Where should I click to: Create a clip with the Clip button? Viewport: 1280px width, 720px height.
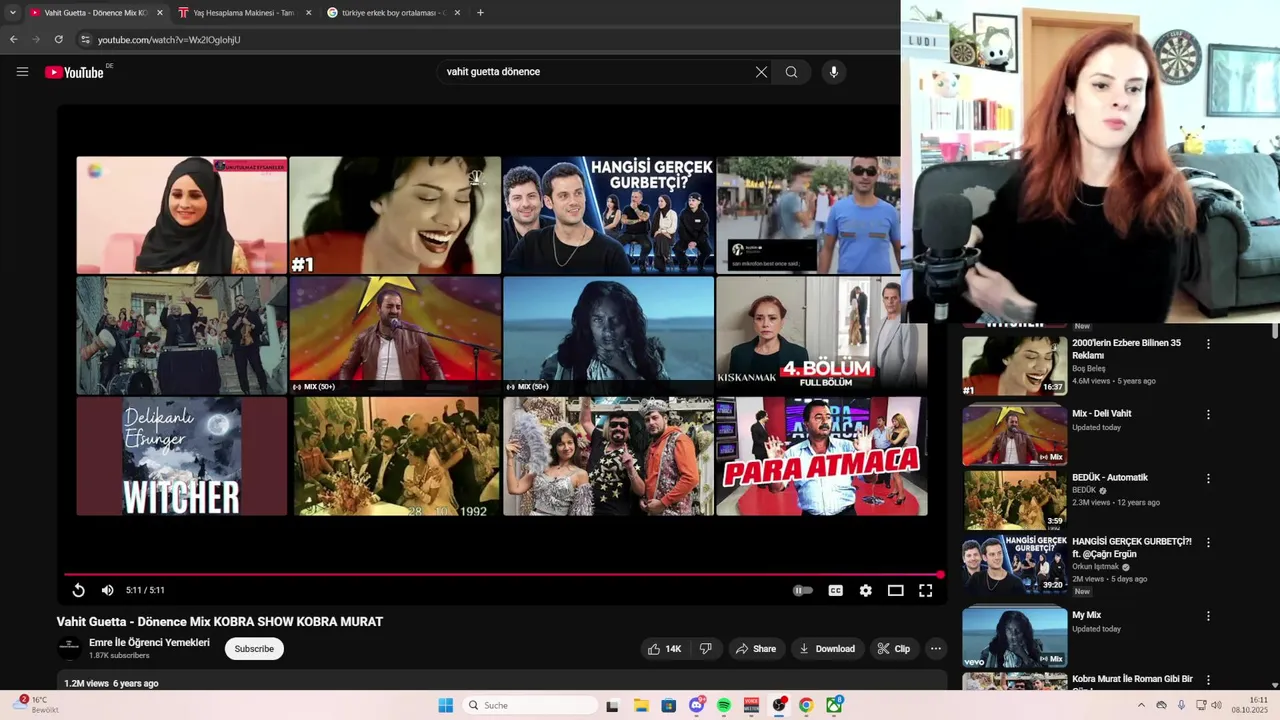894,649
